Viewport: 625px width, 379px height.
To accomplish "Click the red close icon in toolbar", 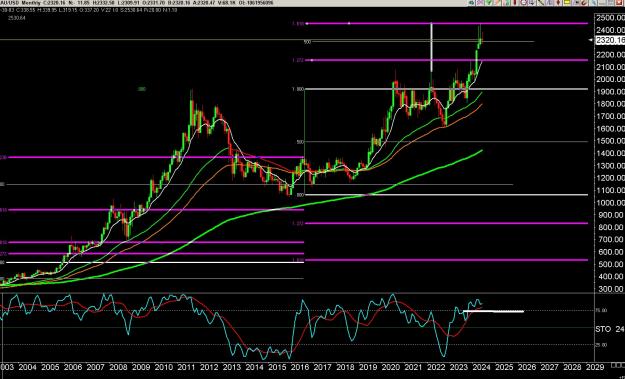I will (x=620, y=2).
